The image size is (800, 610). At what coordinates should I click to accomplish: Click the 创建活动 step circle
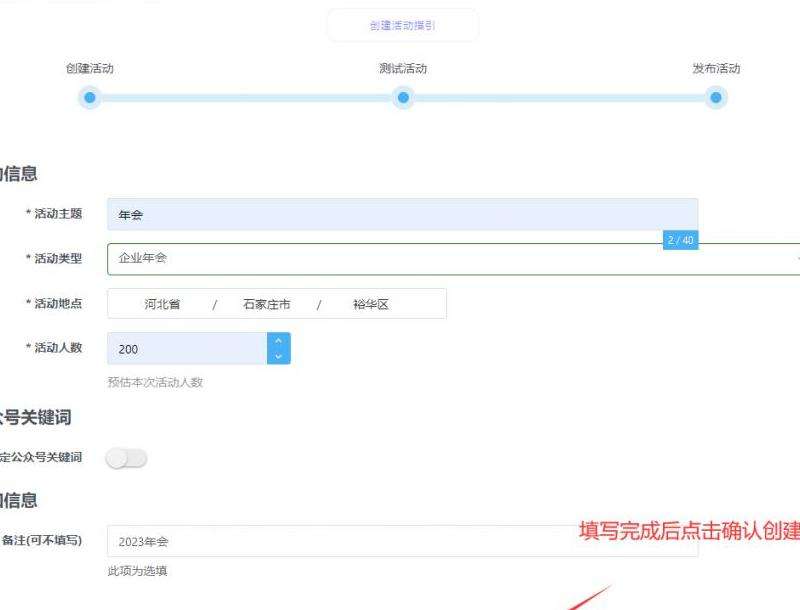coord(90,98)
